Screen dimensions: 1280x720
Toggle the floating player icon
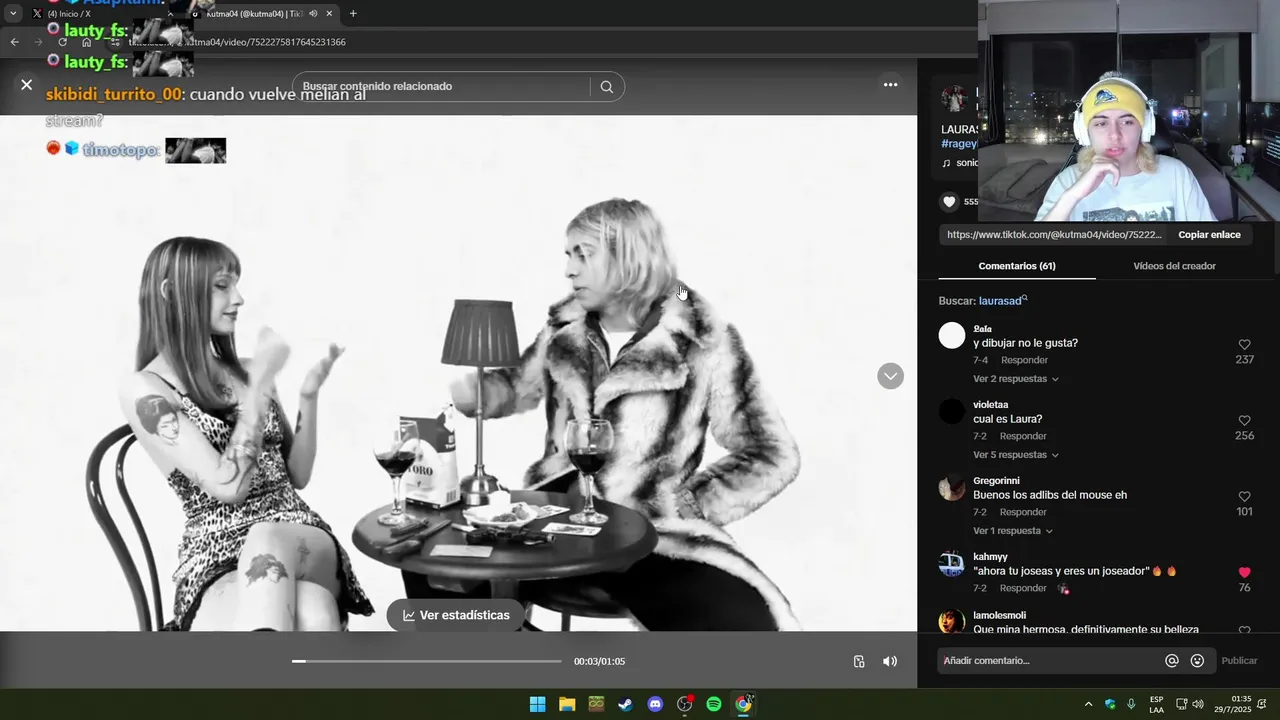click(859, 661)
